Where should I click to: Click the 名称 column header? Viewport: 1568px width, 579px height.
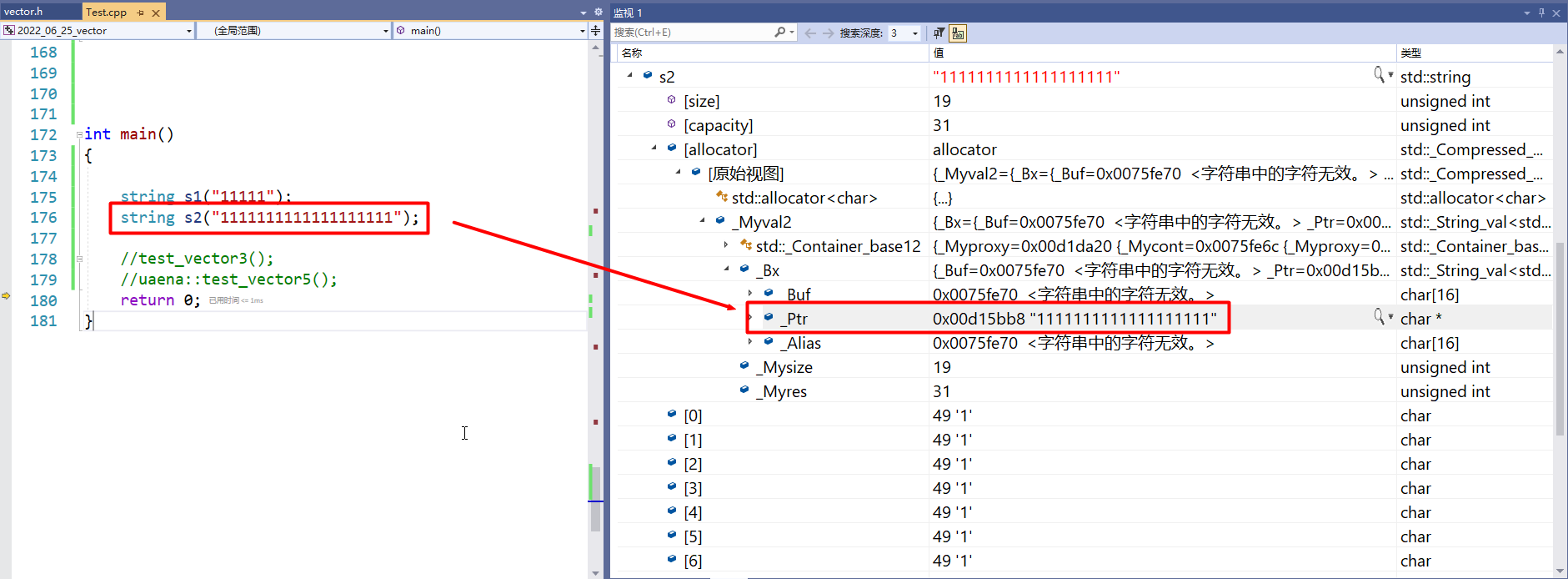pos(771,53)
